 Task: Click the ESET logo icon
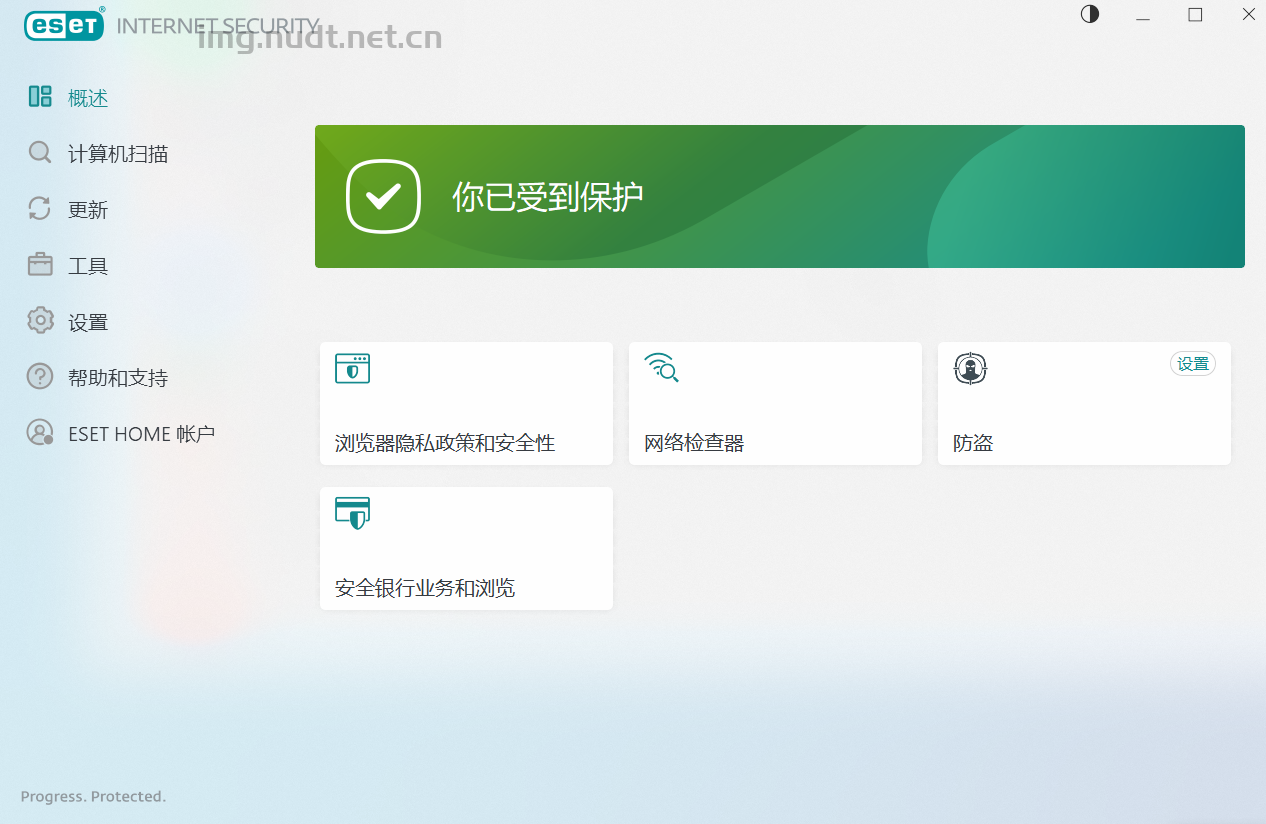click(63, 25)
